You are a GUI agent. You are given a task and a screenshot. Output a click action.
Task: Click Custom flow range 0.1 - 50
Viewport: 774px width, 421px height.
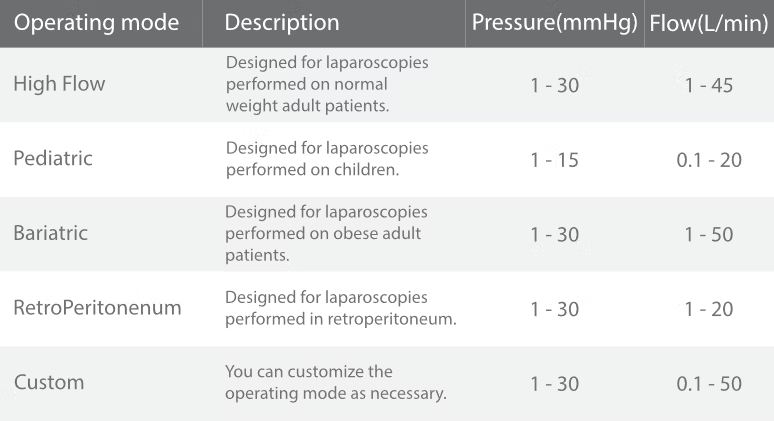[709, 383]
